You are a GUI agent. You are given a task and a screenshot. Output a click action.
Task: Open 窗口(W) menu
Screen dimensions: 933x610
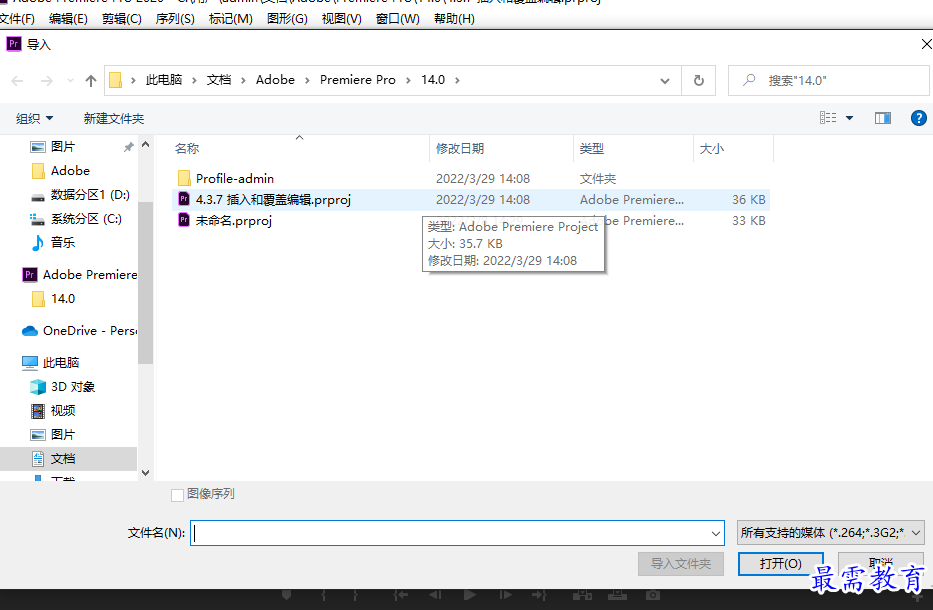point(397,18)
